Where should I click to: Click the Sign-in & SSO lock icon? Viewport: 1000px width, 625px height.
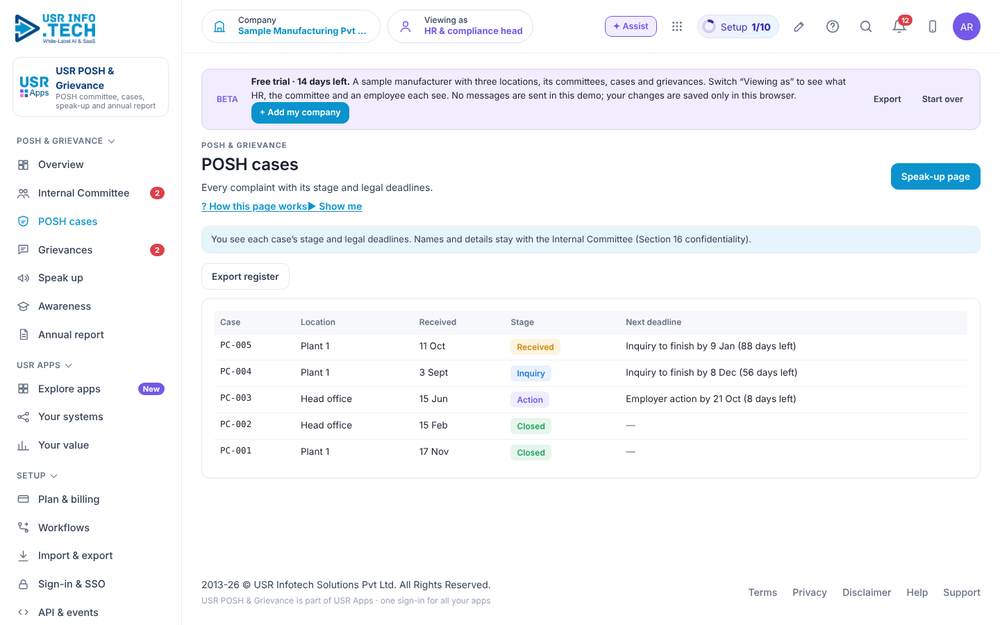(x=23, y=584)
